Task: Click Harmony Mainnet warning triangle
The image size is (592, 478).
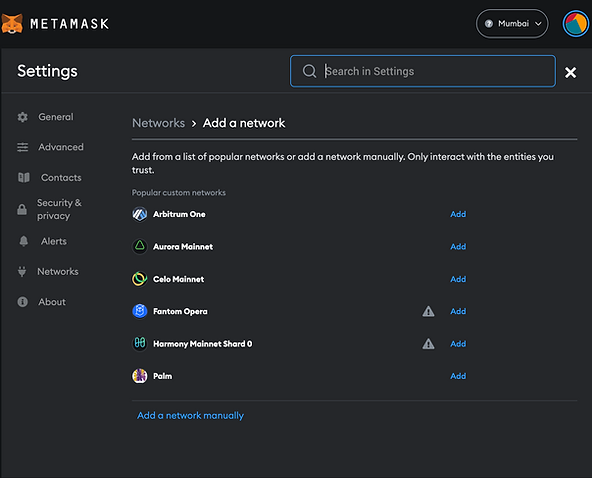Action: tap(428, 344)
